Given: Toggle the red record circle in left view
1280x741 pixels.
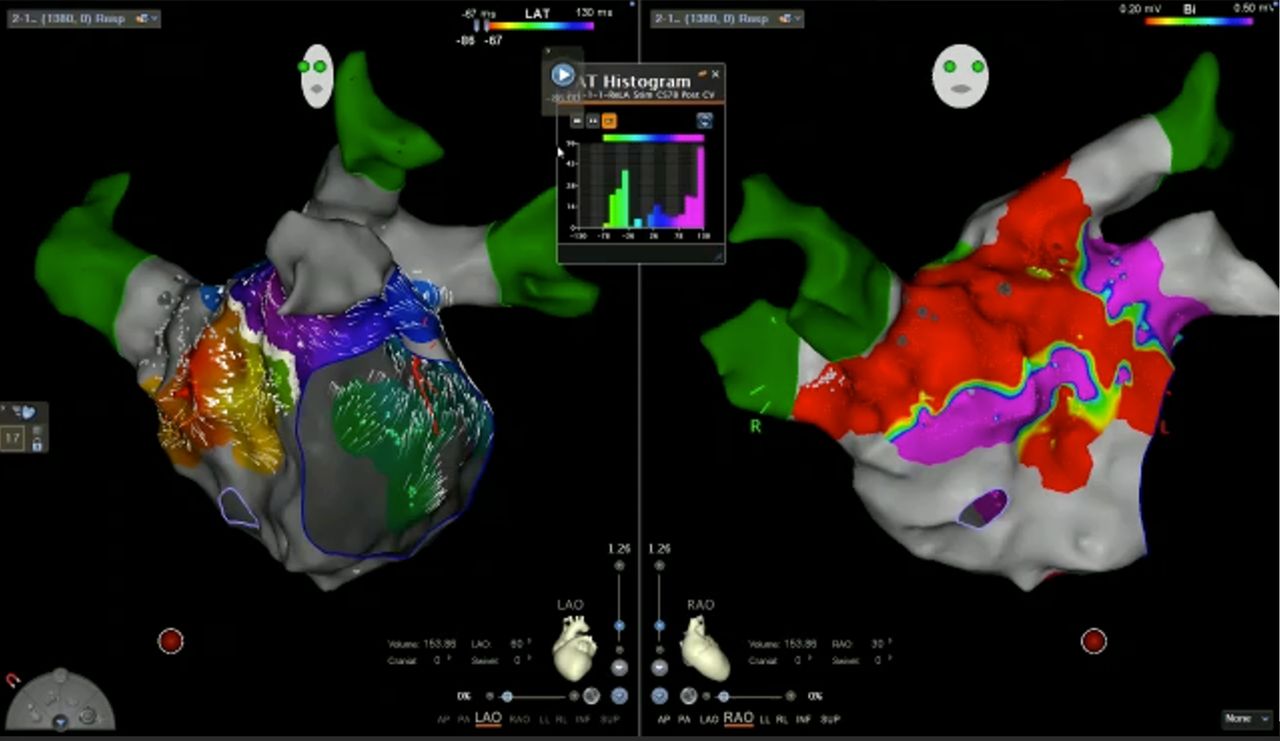Looking at the screenshot, I should 171,641.
